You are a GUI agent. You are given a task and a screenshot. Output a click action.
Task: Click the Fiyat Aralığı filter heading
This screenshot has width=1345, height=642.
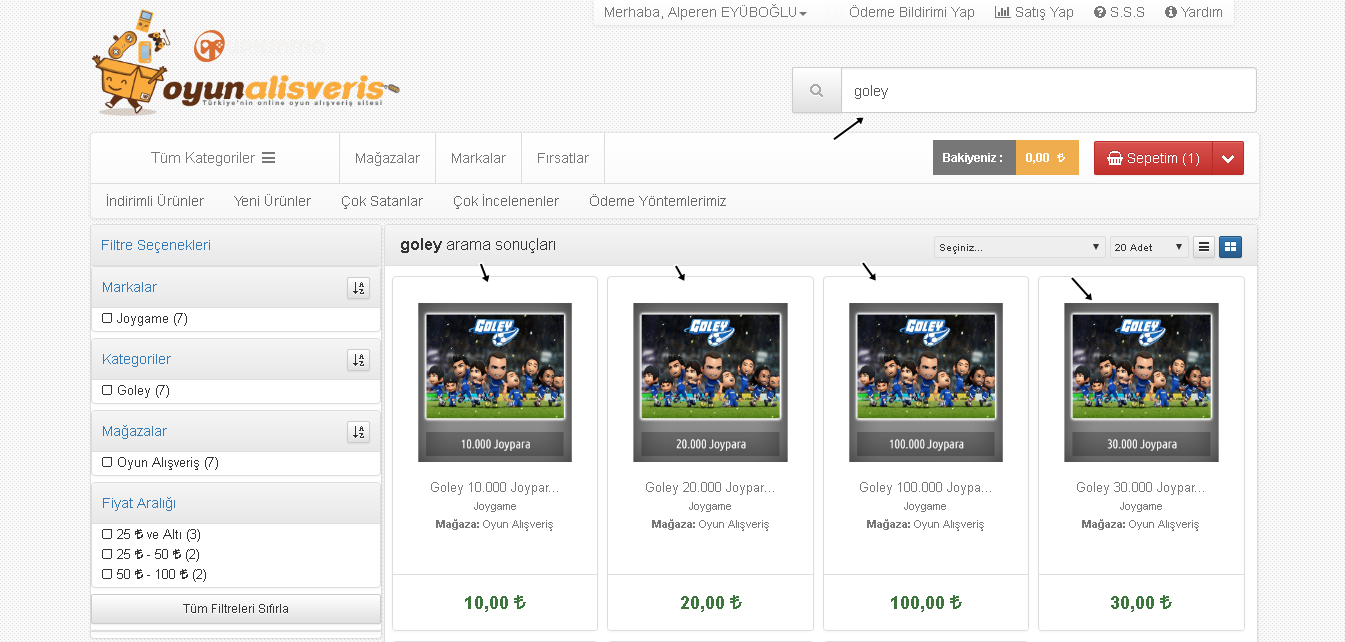[139, 503]
